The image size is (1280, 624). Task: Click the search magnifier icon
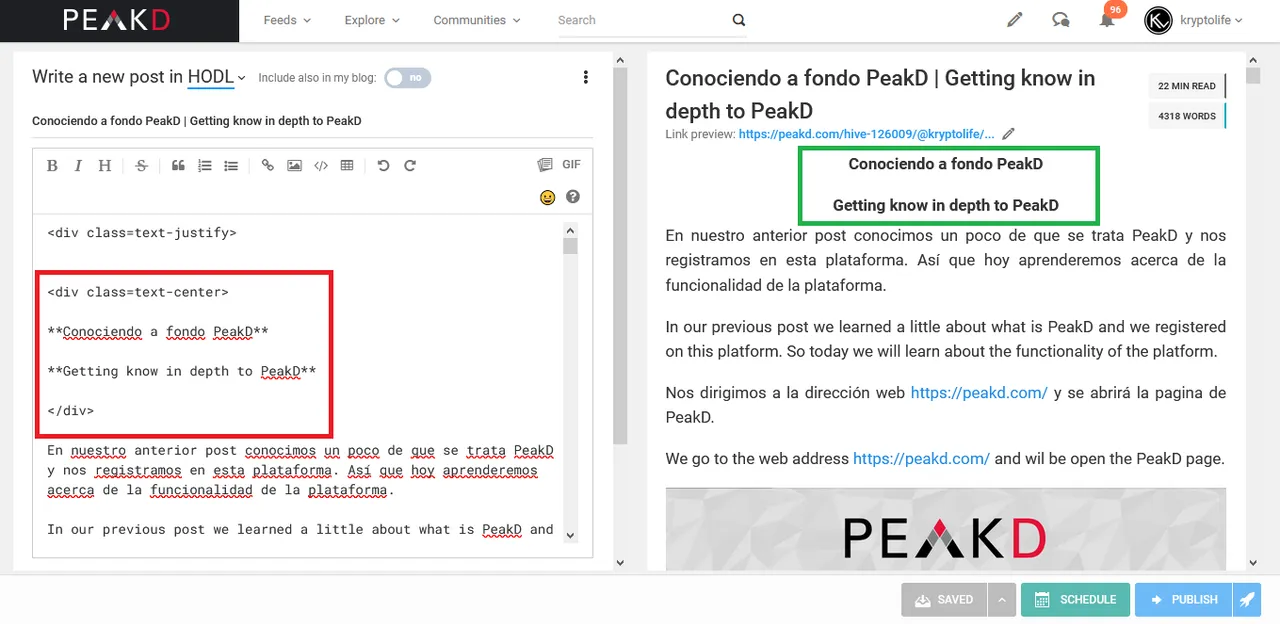(739, 20)
